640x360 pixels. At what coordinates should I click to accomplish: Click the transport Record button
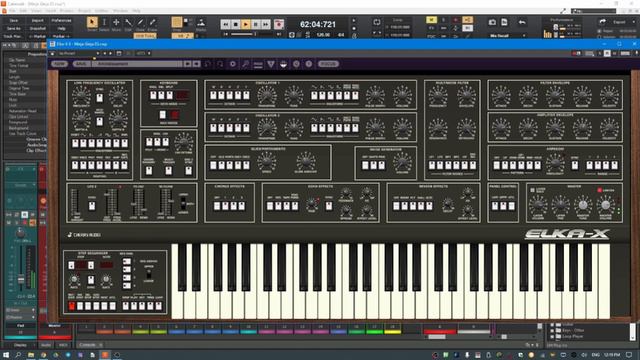point(279,24)
